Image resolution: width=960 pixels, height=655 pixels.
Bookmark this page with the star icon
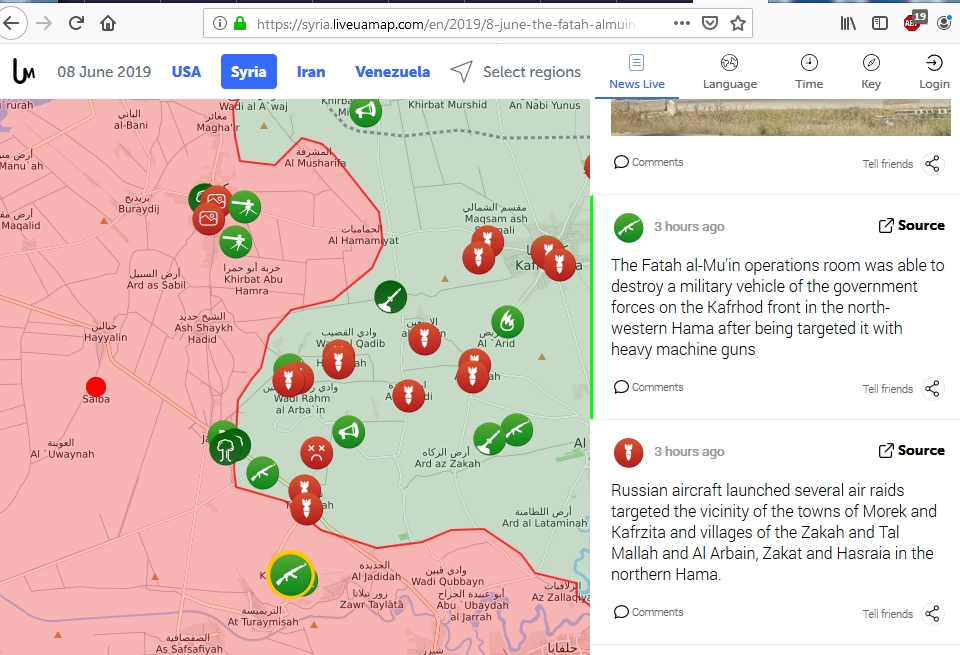tap(738, 23)
